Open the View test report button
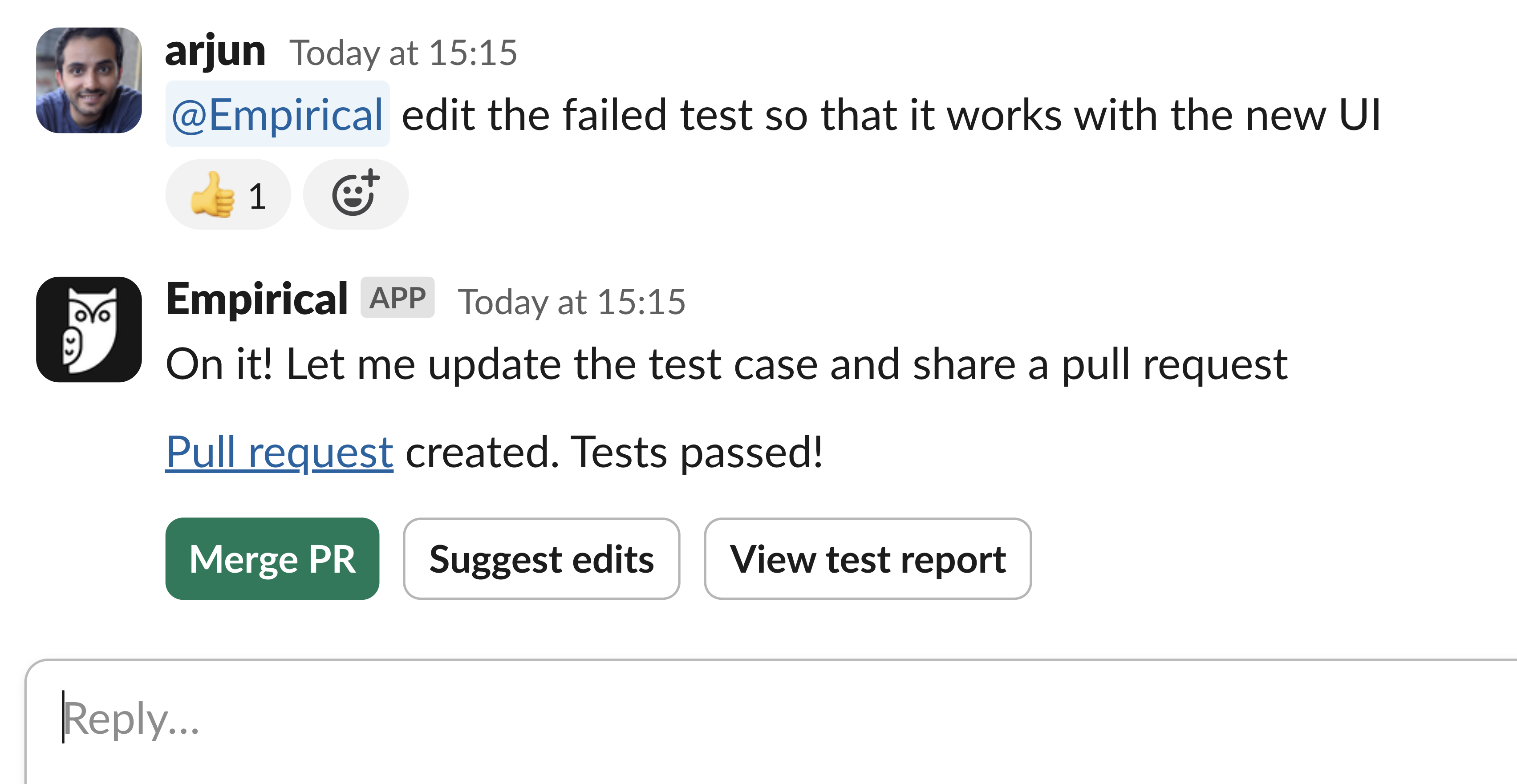The height and width of the screenshot is (784, 1517). (x=867, y=558)
